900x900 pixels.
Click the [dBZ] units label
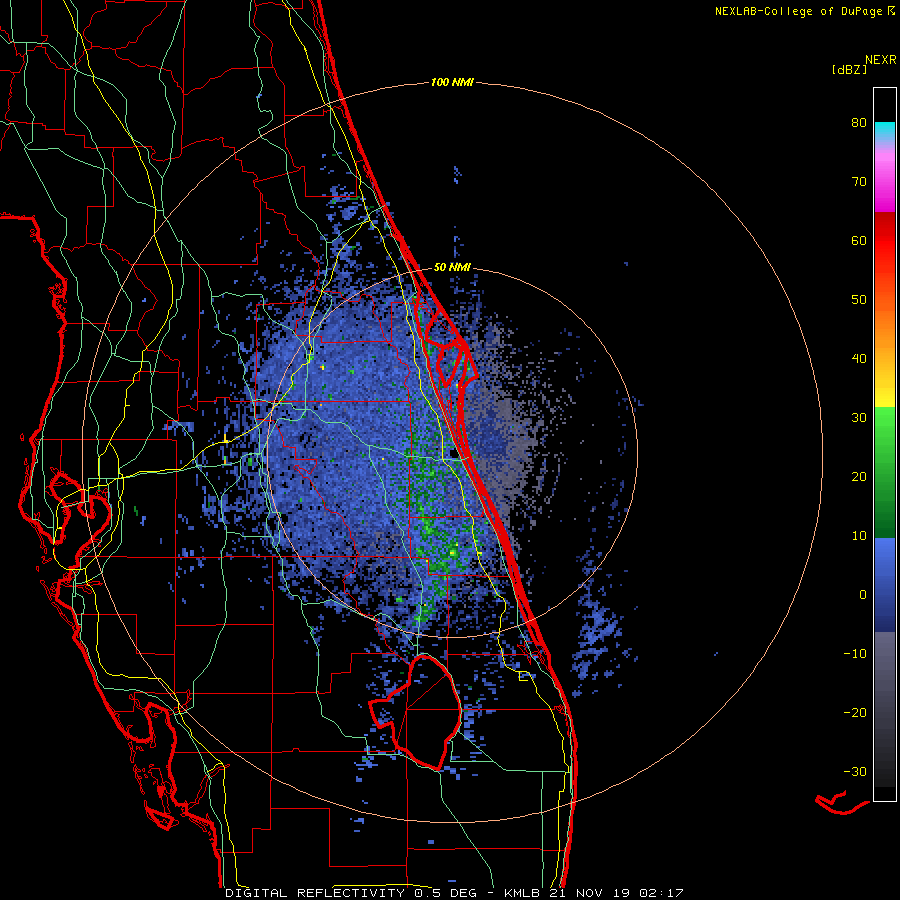click(849, 69)
